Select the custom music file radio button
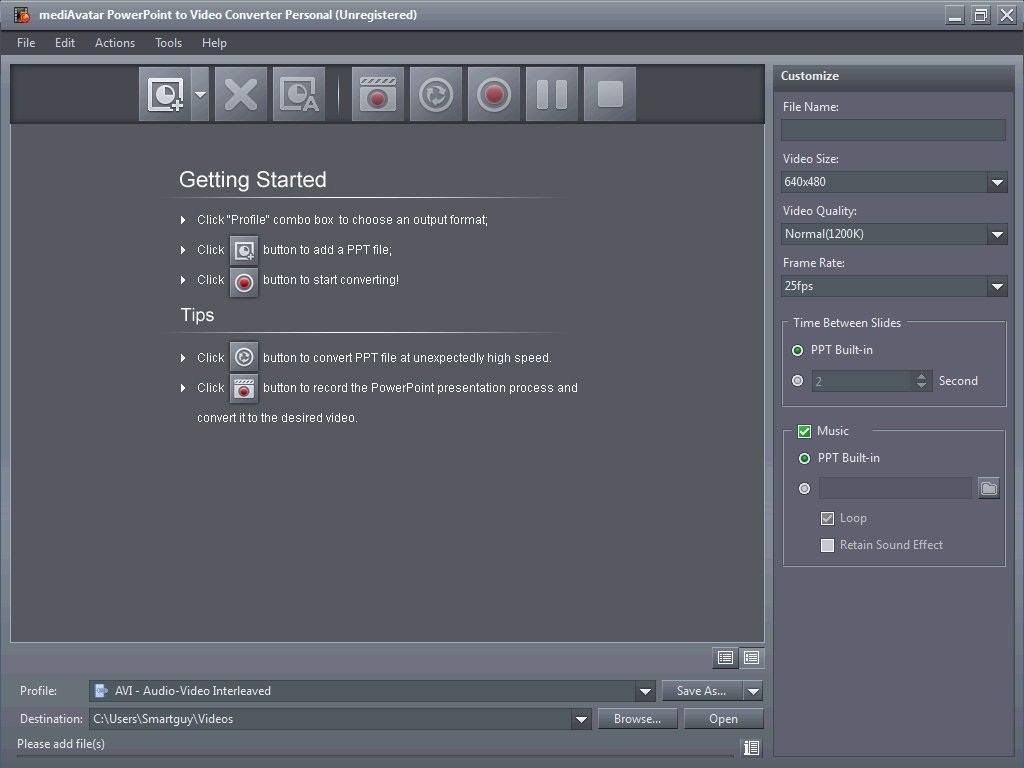The height and width of the screenshot is (768, 1024). tap(805, 488)
